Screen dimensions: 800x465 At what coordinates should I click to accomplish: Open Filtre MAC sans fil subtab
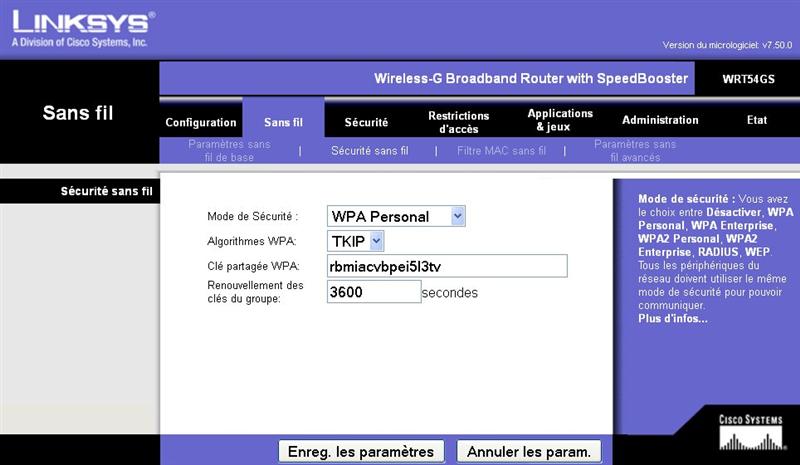coord(501,151)
